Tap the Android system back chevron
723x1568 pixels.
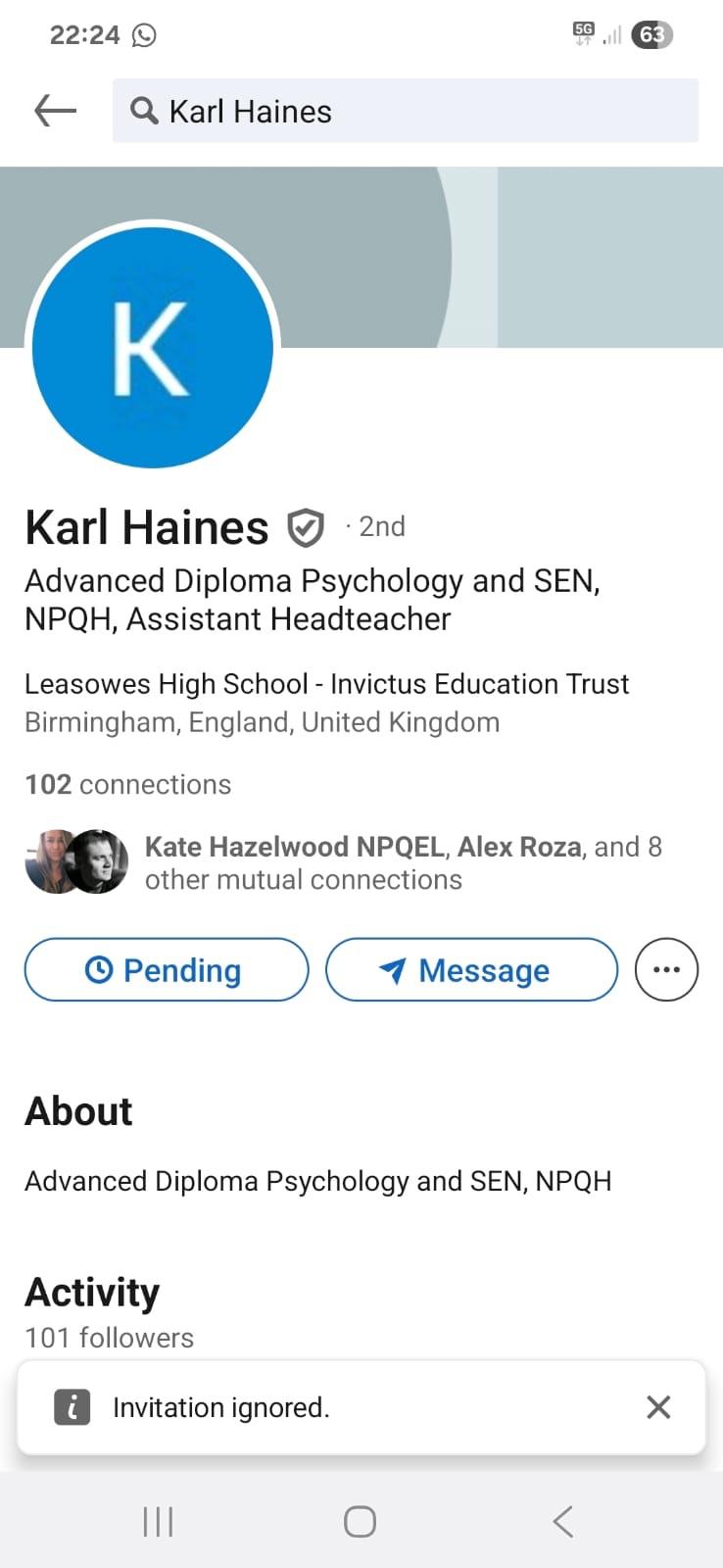562,1521
